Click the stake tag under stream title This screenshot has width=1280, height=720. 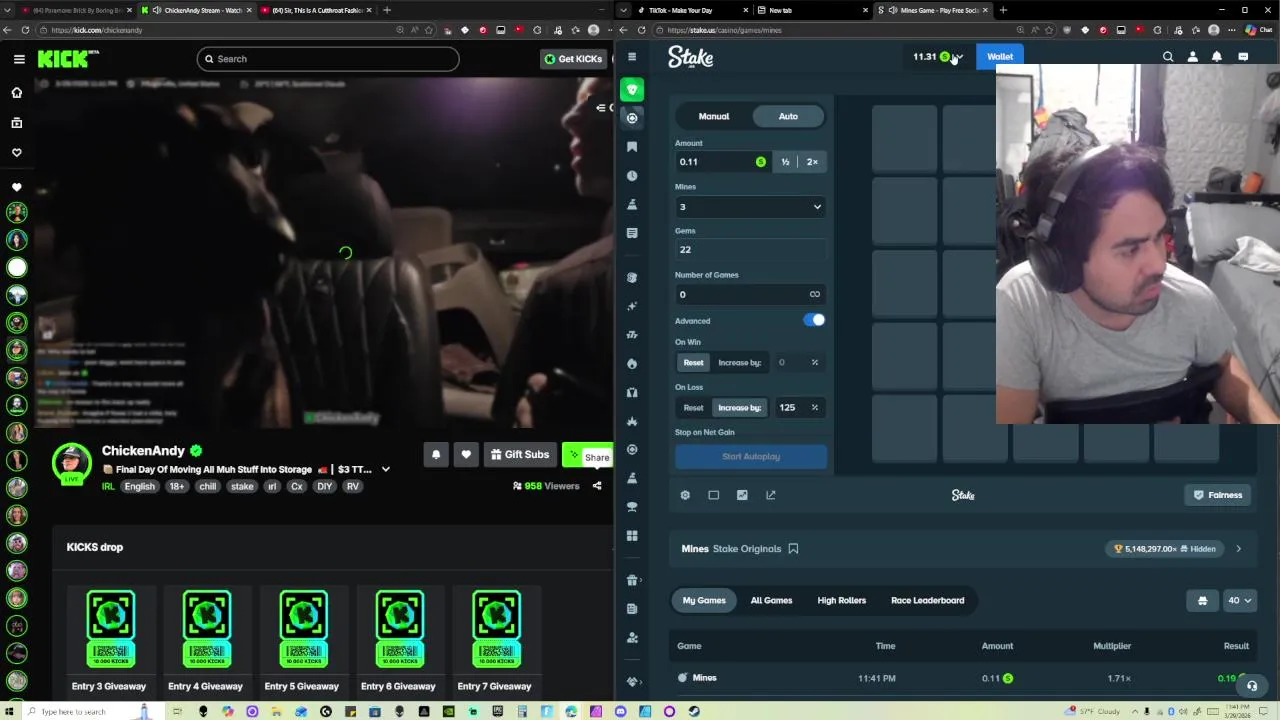click(x=242, y=487)
